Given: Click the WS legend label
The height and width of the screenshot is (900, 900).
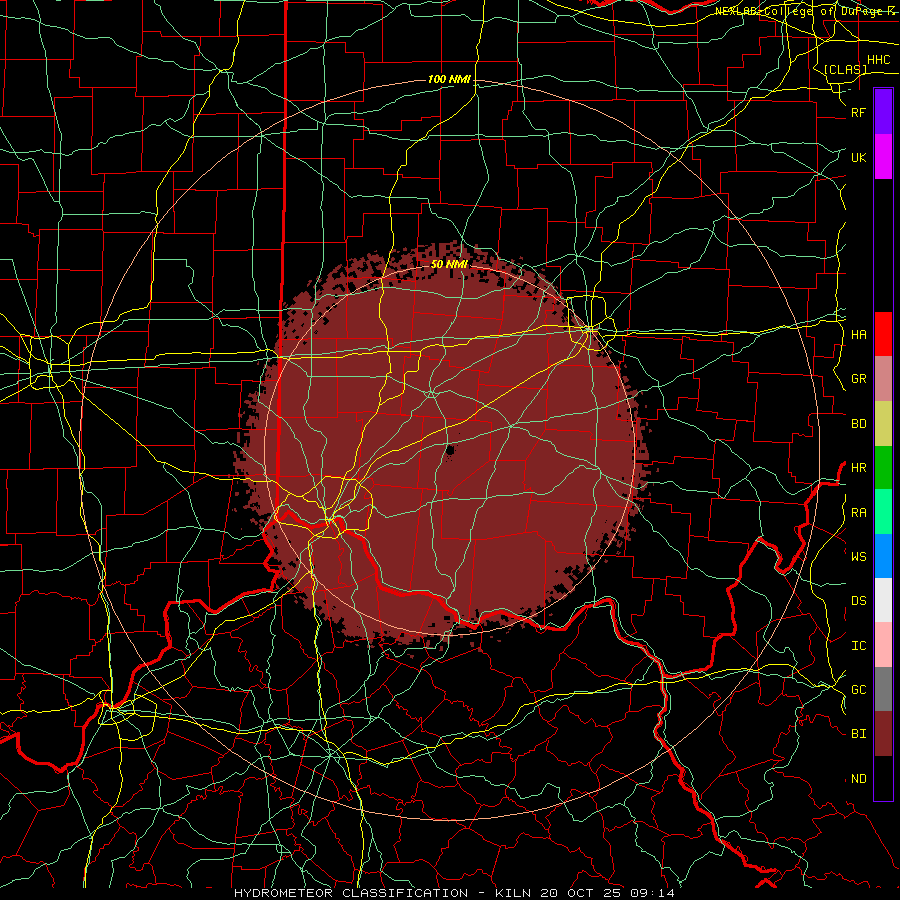Looking at the screenshot, I should (x=859, y=556).
